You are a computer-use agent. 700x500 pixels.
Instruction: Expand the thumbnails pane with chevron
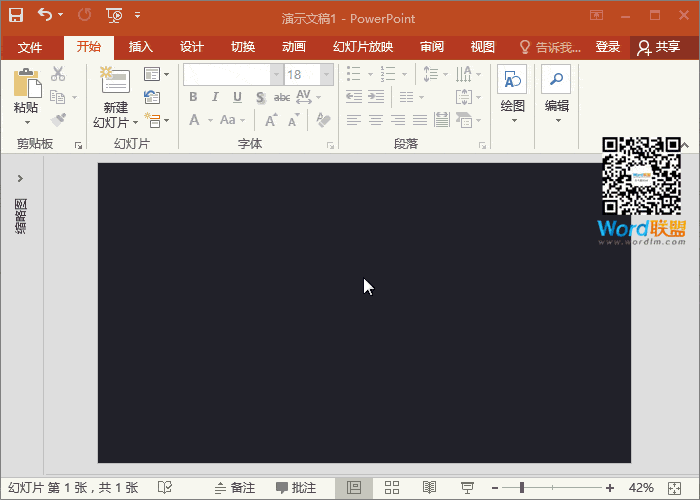(20, 178)
